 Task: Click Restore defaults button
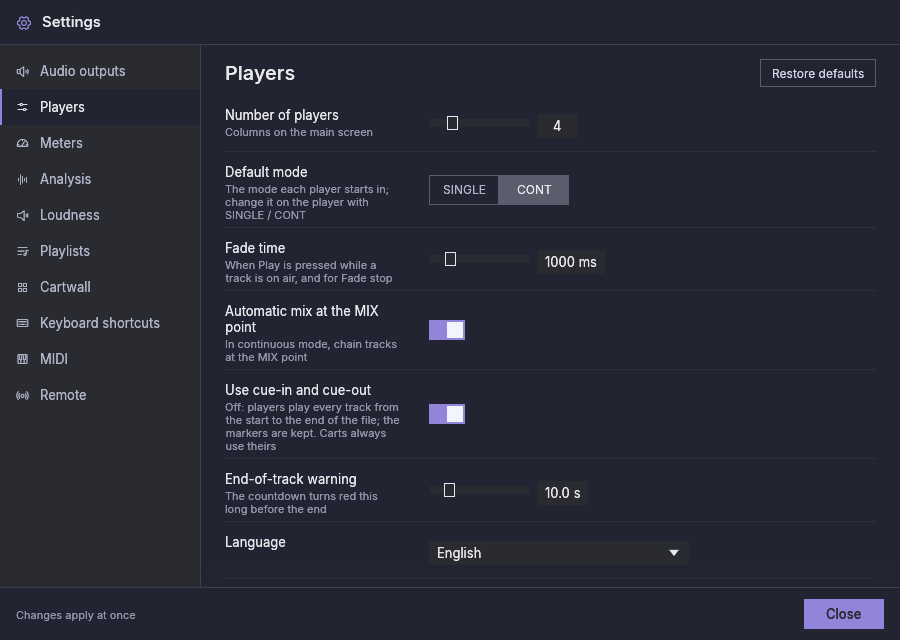point(817,73)
